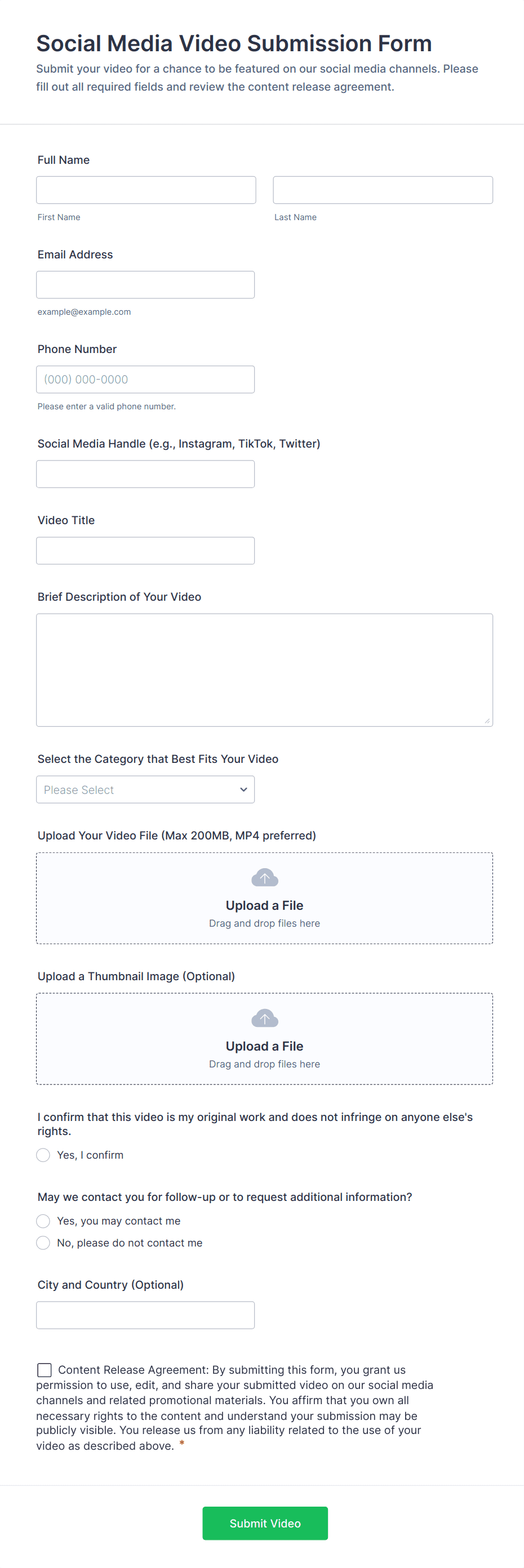Click the First Name input field
This screenshot has width=524, height=1568.
pos(145,190)
